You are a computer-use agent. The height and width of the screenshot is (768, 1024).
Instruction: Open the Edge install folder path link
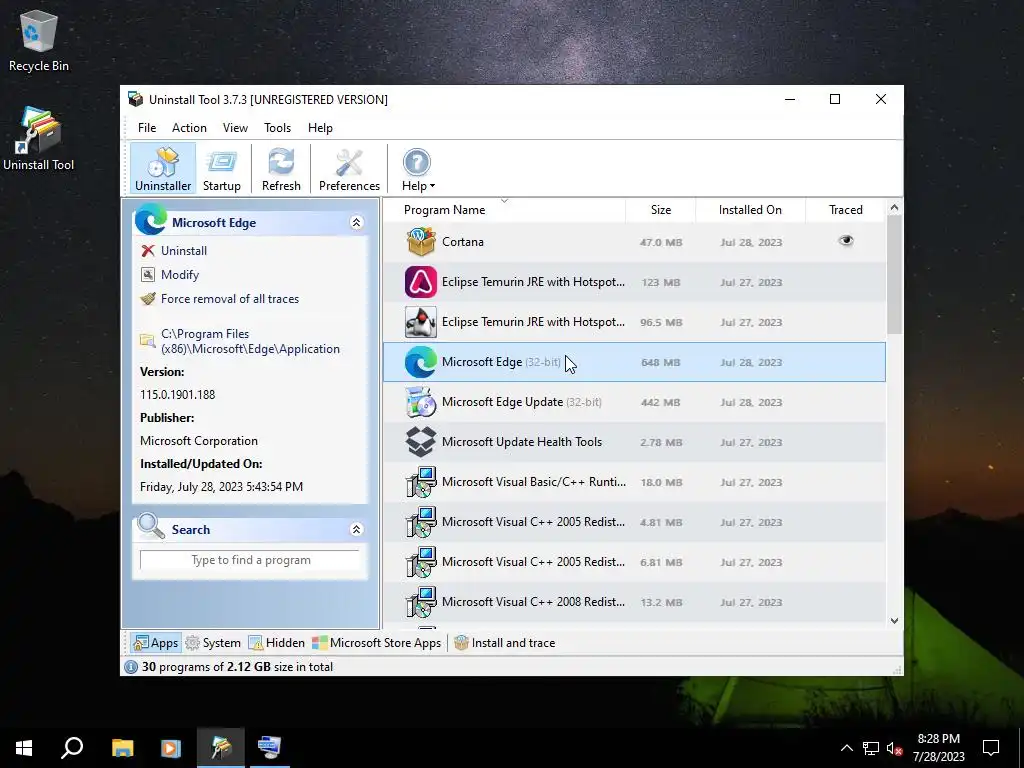(x=250, y=341)
